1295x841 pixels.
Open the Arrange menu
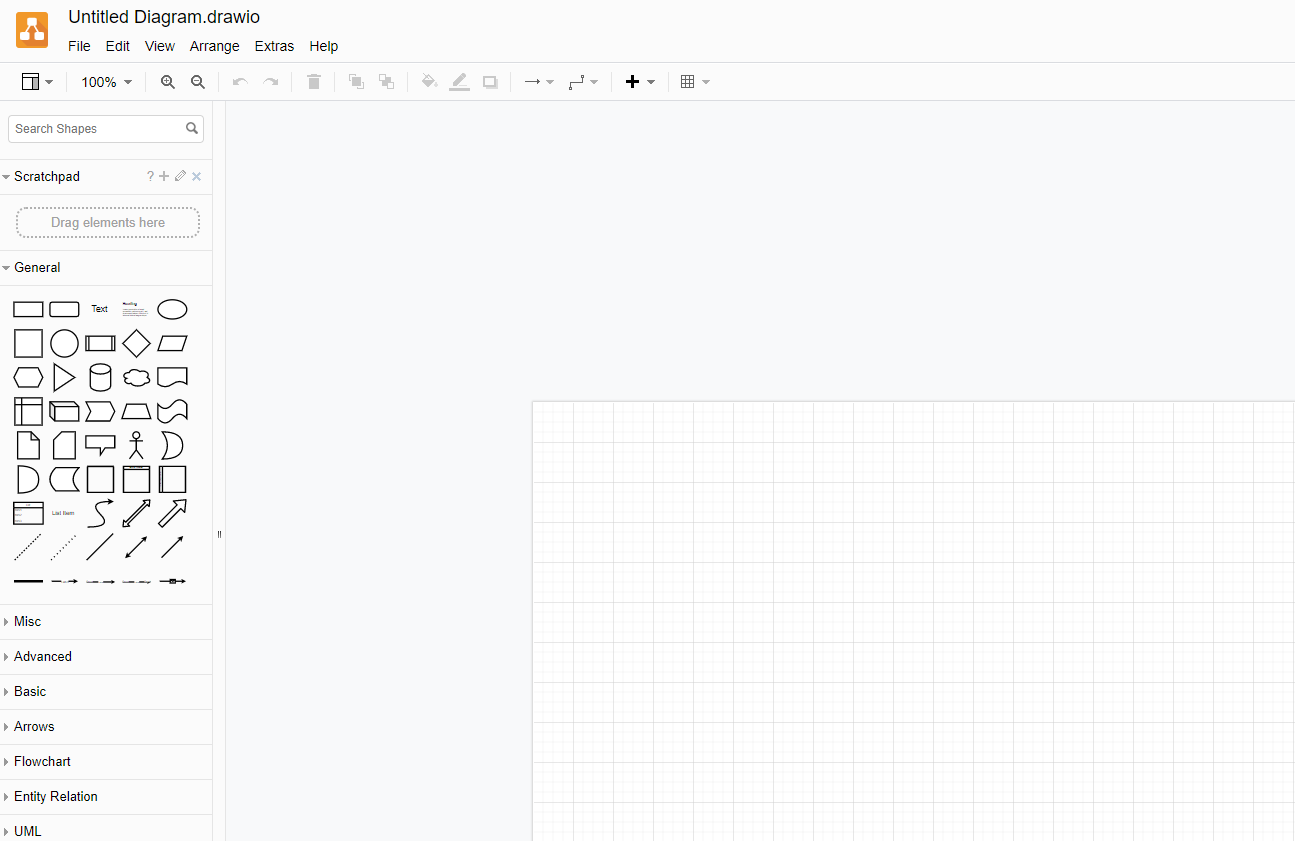click(x=214, y=46)
